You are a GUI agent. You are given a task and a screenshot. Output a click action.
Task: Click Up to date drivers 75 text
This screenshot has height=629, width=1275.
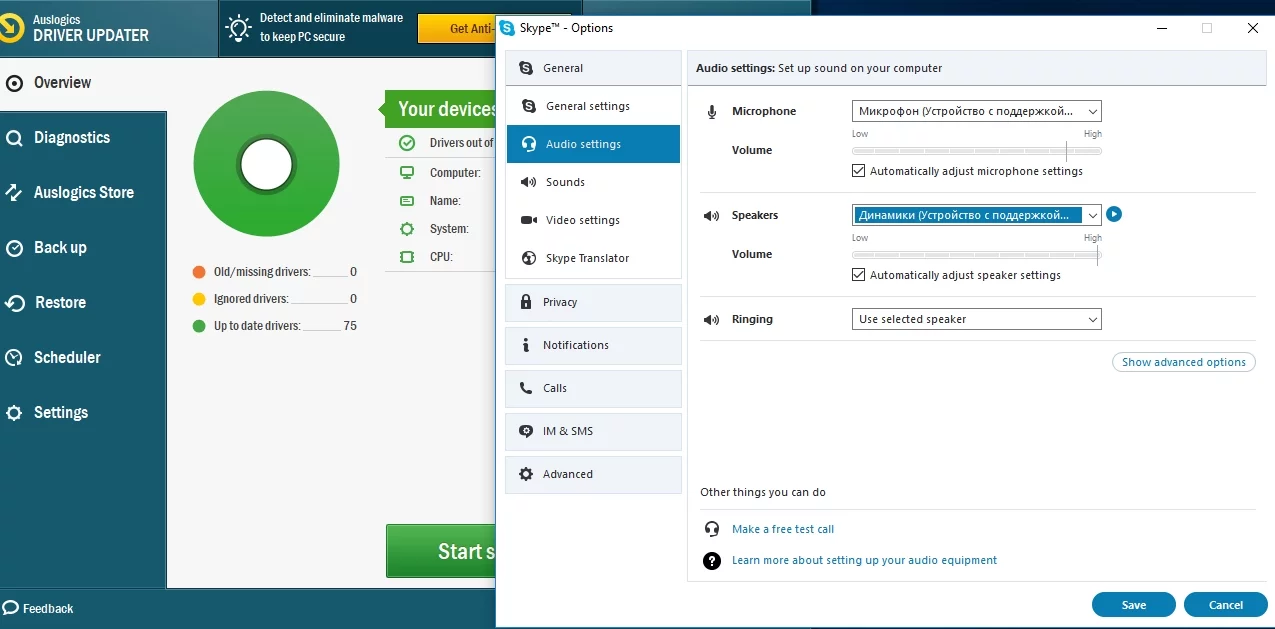pyautogui.click(x=285, y=326)
